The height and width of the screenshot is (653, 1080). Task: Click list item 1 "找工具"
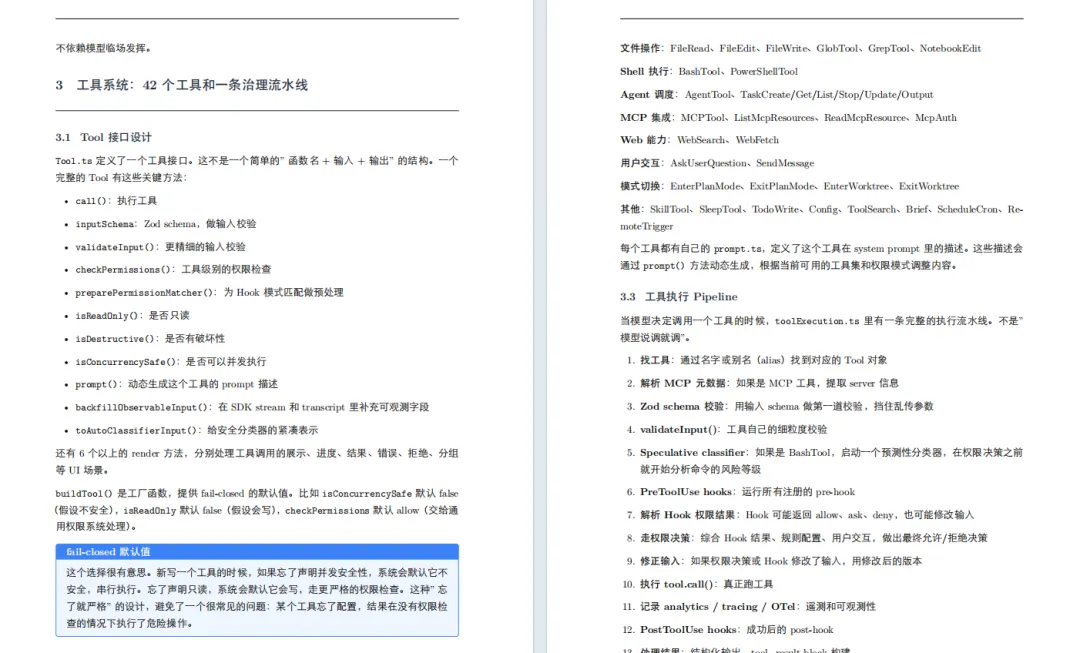tap(763, 360)
